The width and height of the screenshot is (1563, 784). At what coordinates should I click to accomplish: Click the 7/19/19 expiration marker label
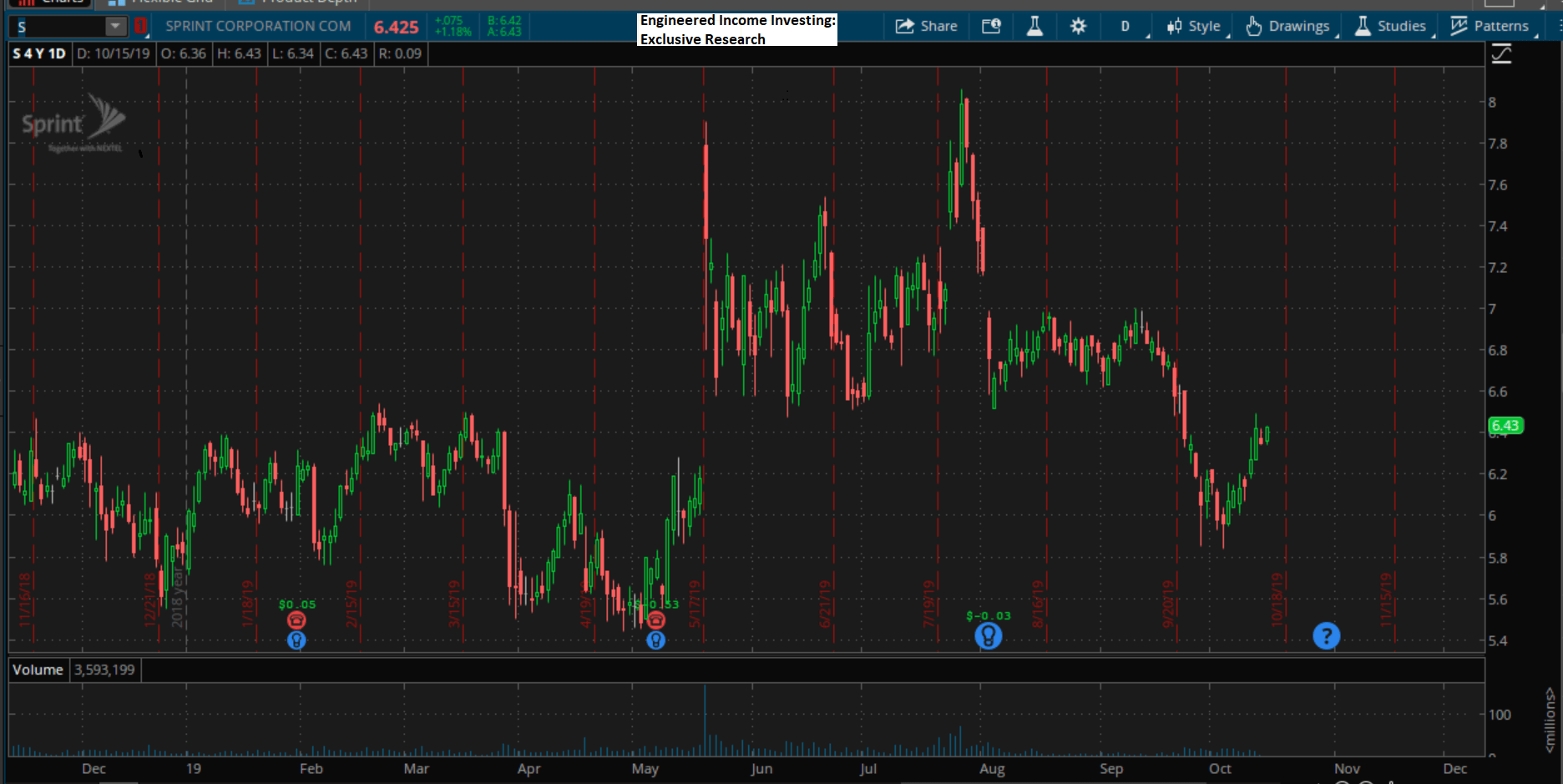(x=928, y=603)
